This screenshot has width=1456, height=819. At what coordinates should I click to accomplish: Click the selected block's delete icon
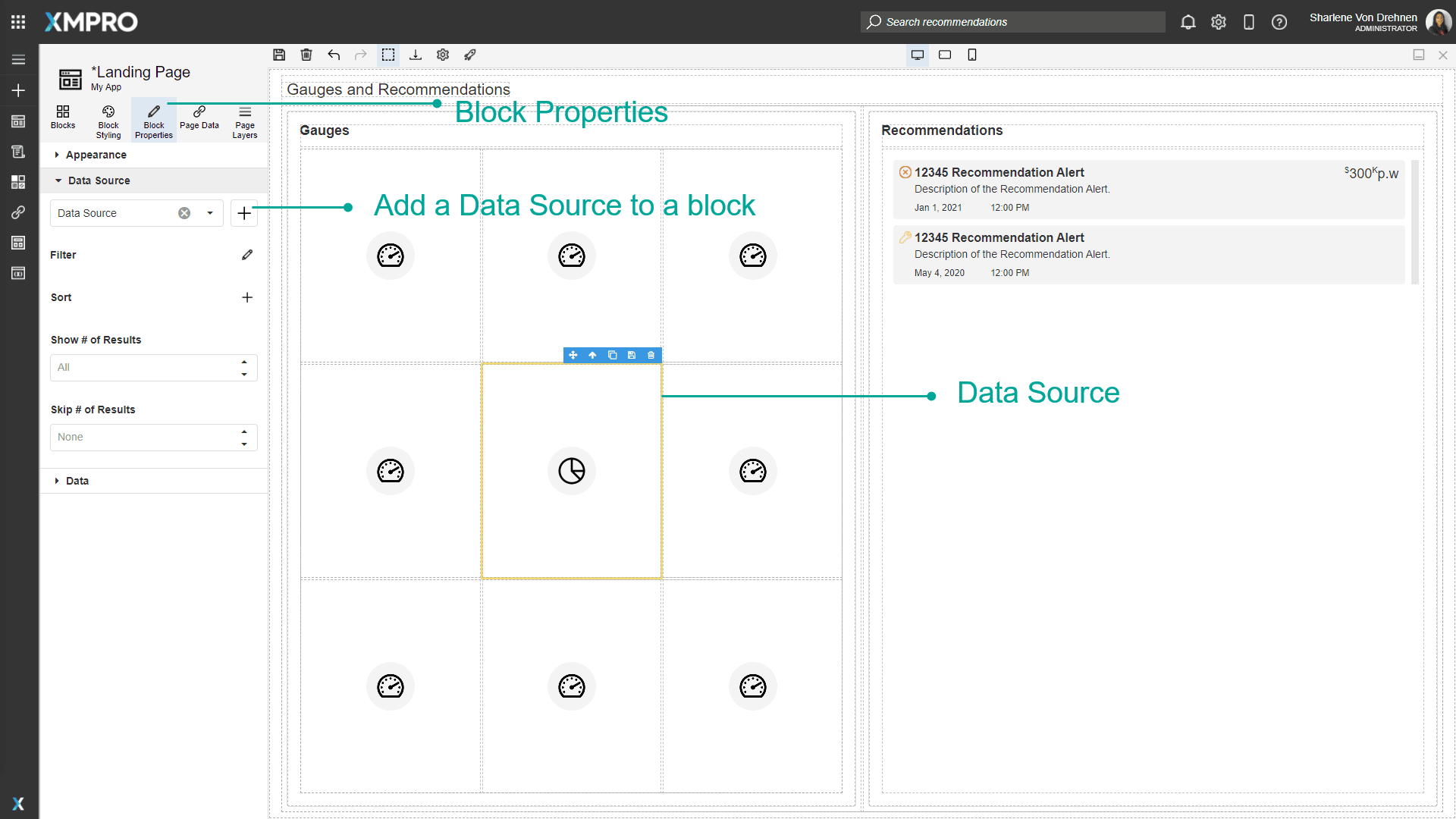click(651, 355)
